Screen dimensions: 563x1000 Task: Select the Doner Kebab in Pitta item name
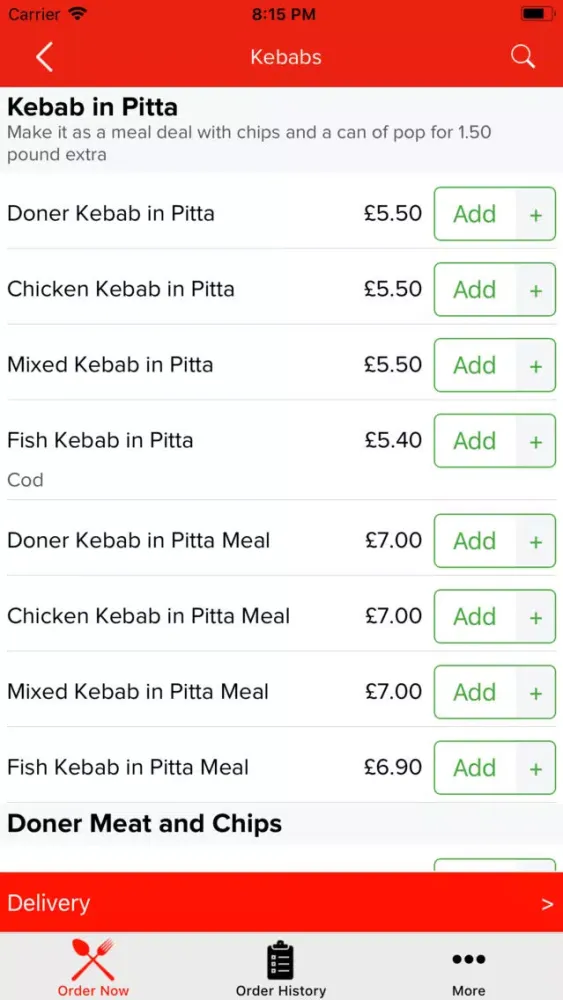coord(111,213)
